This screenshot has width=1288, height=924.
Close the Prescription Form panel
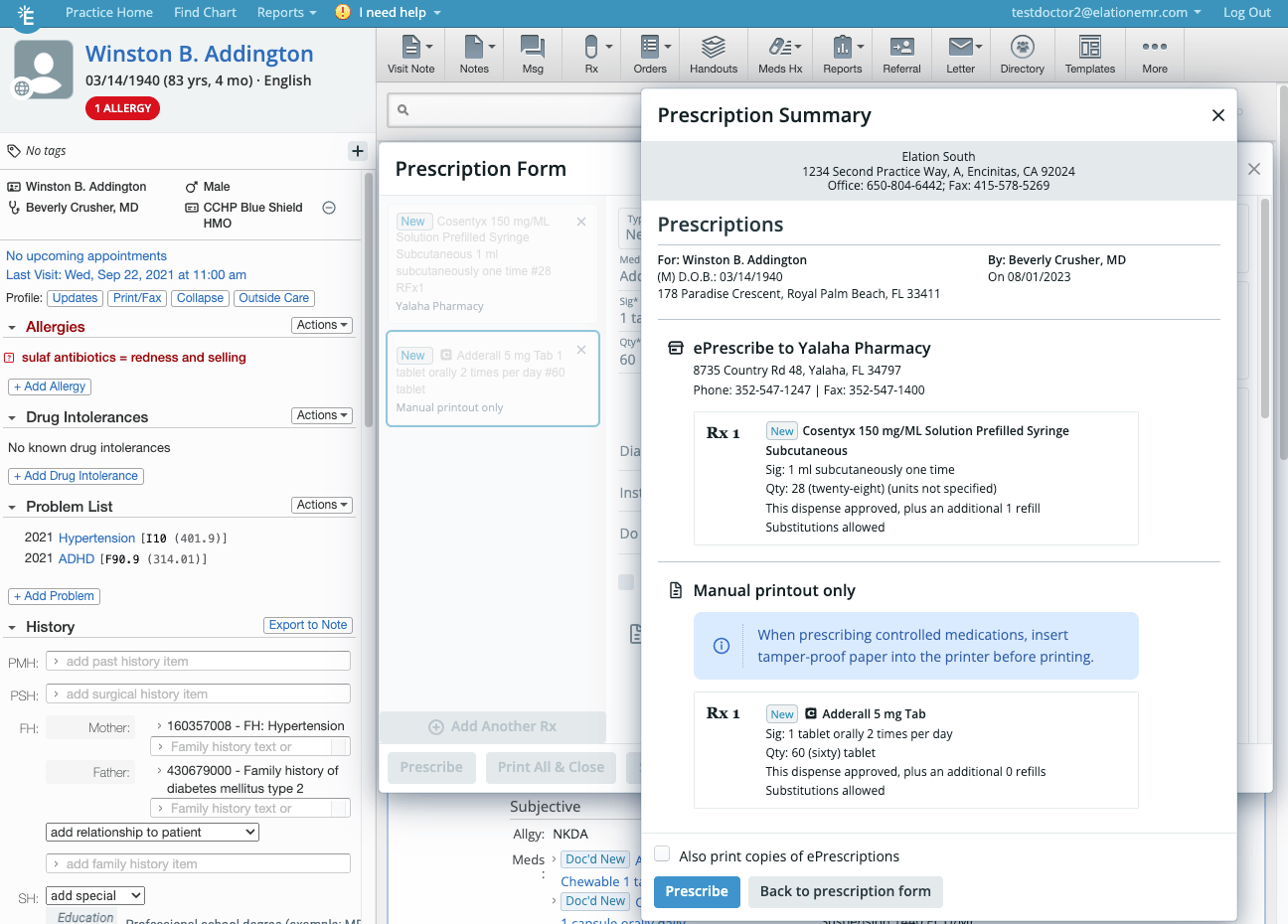[x=1254, y=170]
